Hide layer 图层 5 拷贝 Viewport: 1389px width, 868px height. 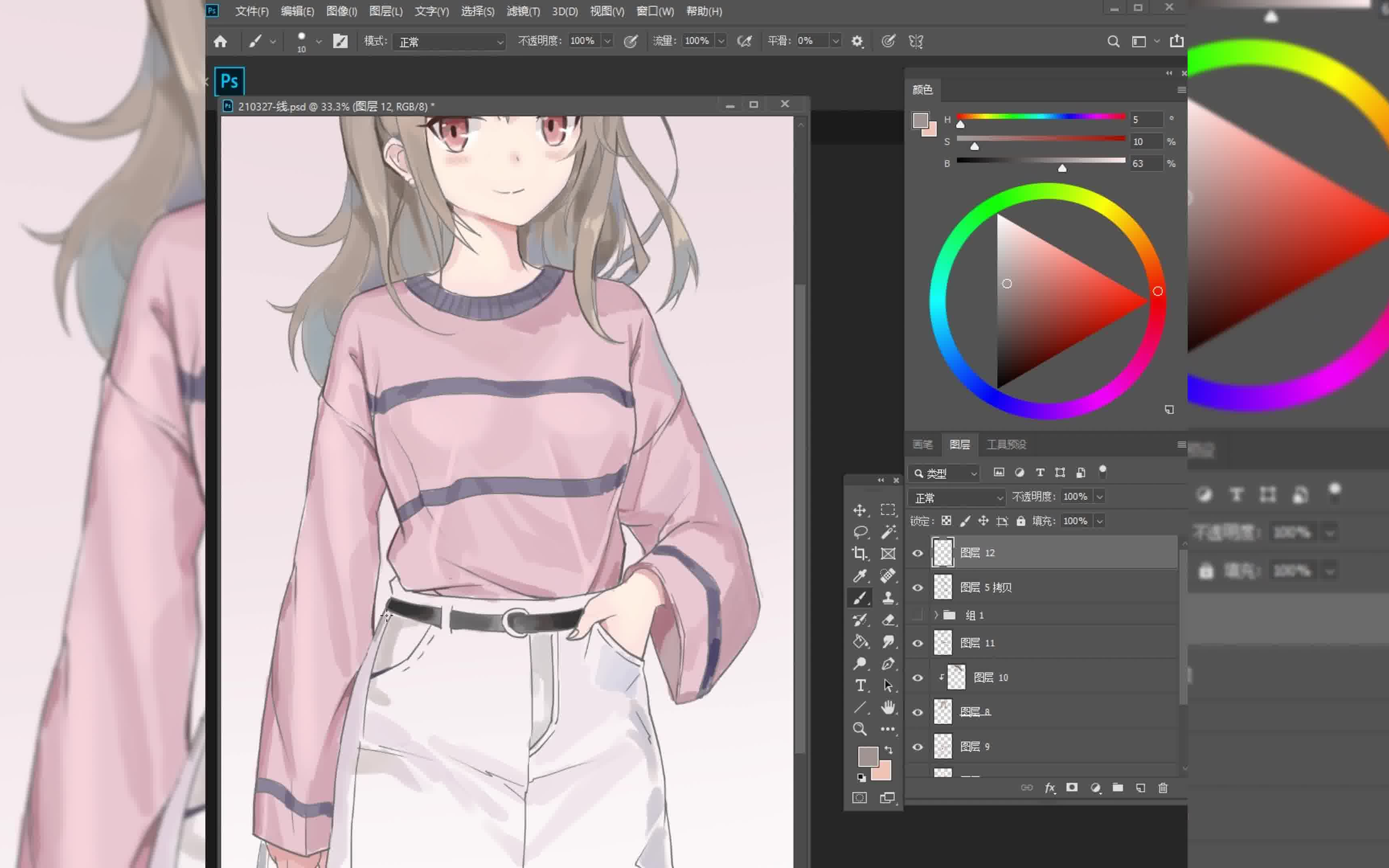pyautogui.click(x=918, y=587)
